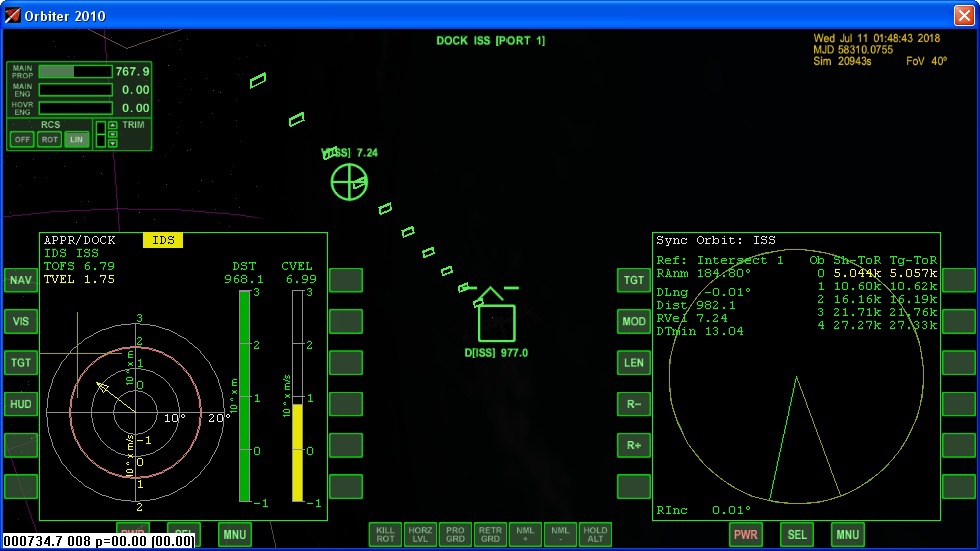Click the DTmin 13.04 readout
The image size is (980, 551).
700,331
